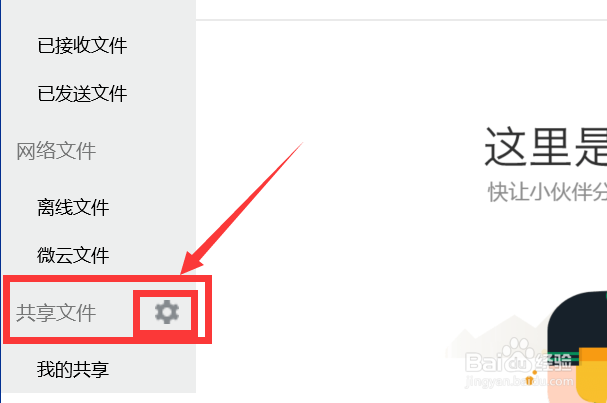Image resolution: width=607 pixels, height=403 pixels.
Task: Click the gray 快让小伙伴 subtitle text
Action: (547, 192)
